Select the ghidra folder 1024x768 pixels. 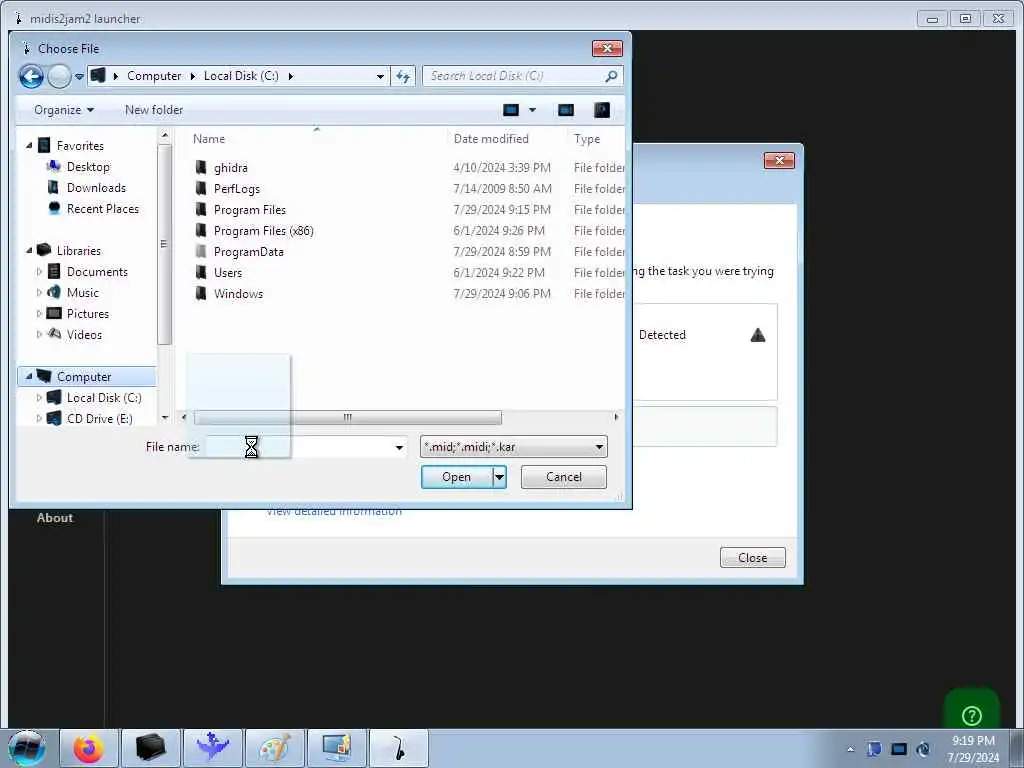pyautogui.click(x=231, y=168)
